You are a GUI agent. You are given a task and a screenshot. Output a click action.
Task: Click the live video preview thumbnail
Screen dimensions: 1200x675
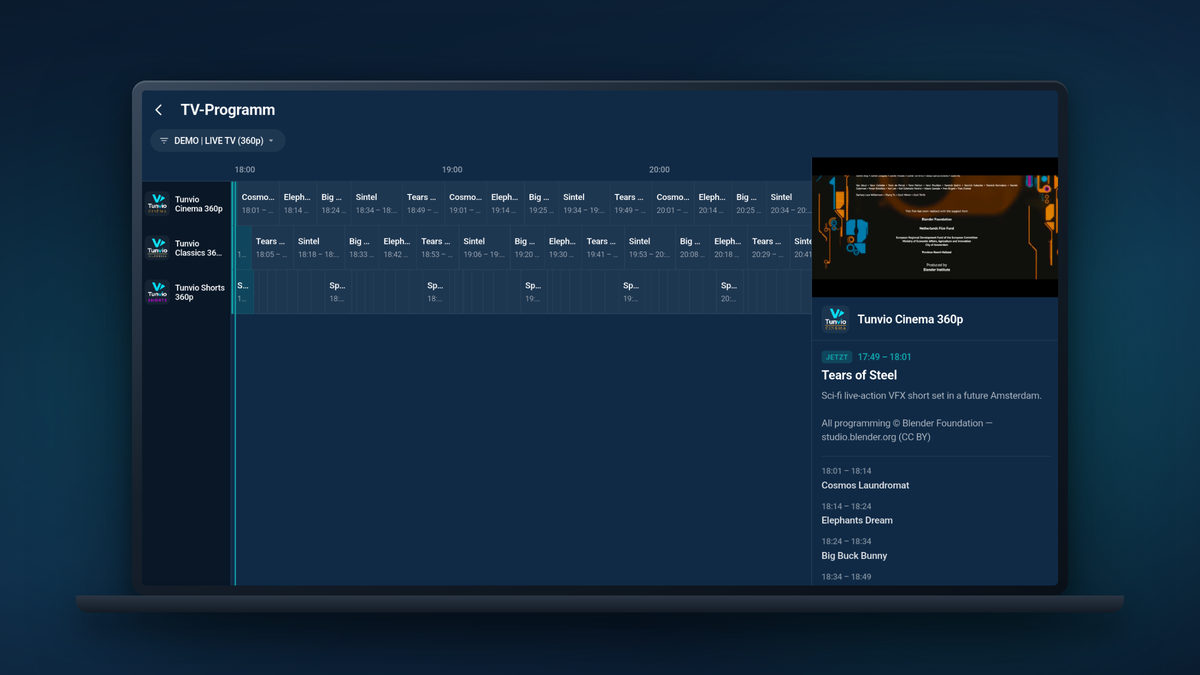pyautogui.click(x=934, y=227)
